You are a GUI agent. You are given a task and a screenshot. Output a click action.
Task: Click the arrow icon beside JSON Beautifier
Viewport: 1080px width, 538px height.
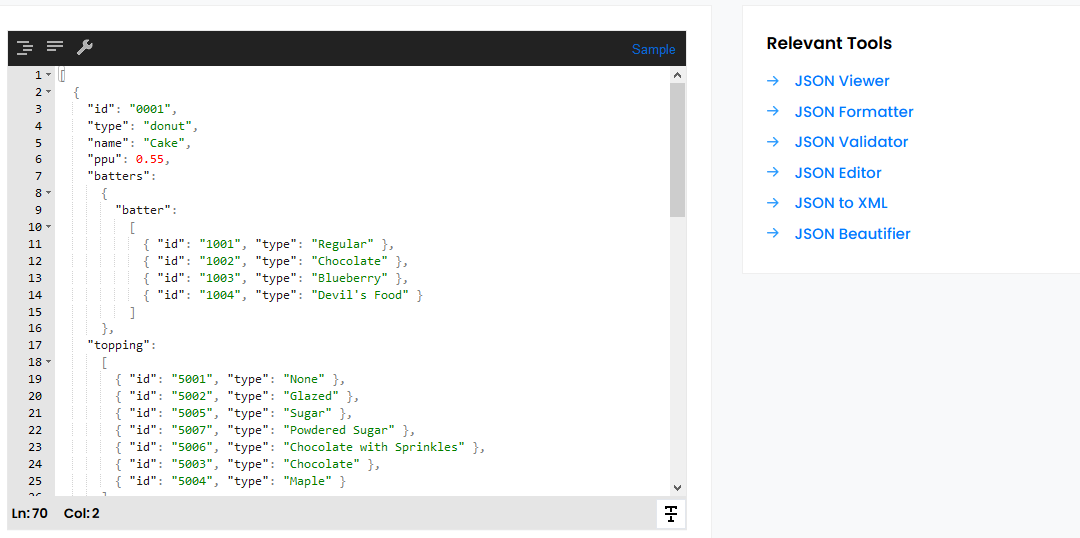tap(773, 234)
